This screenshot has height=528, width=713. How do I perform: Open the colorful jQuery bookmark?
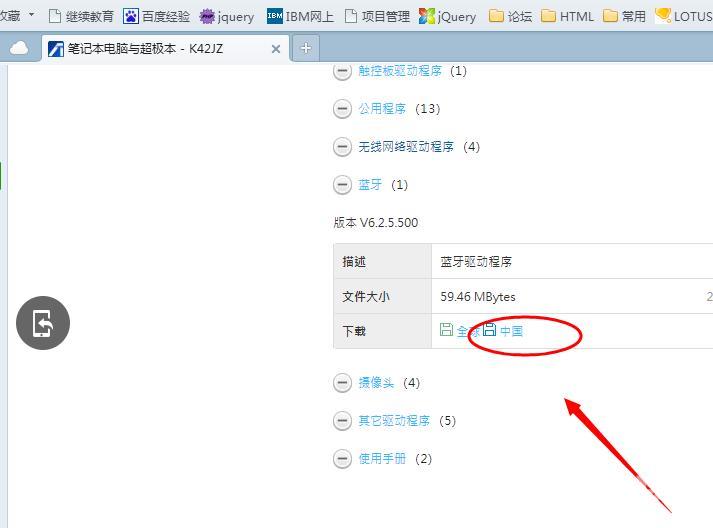[x=447, y=16]
